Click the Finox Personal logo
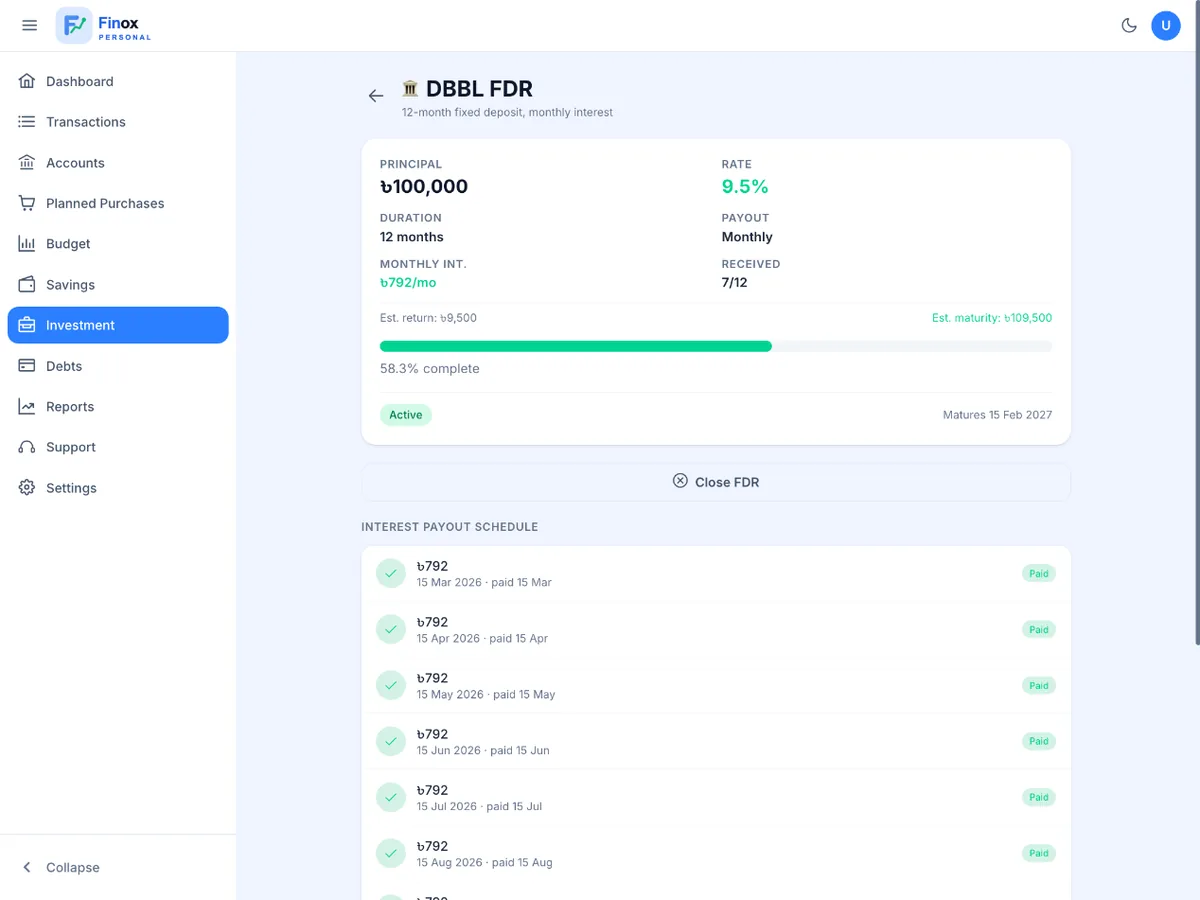 pyautogui.click(x=104, y=25)
